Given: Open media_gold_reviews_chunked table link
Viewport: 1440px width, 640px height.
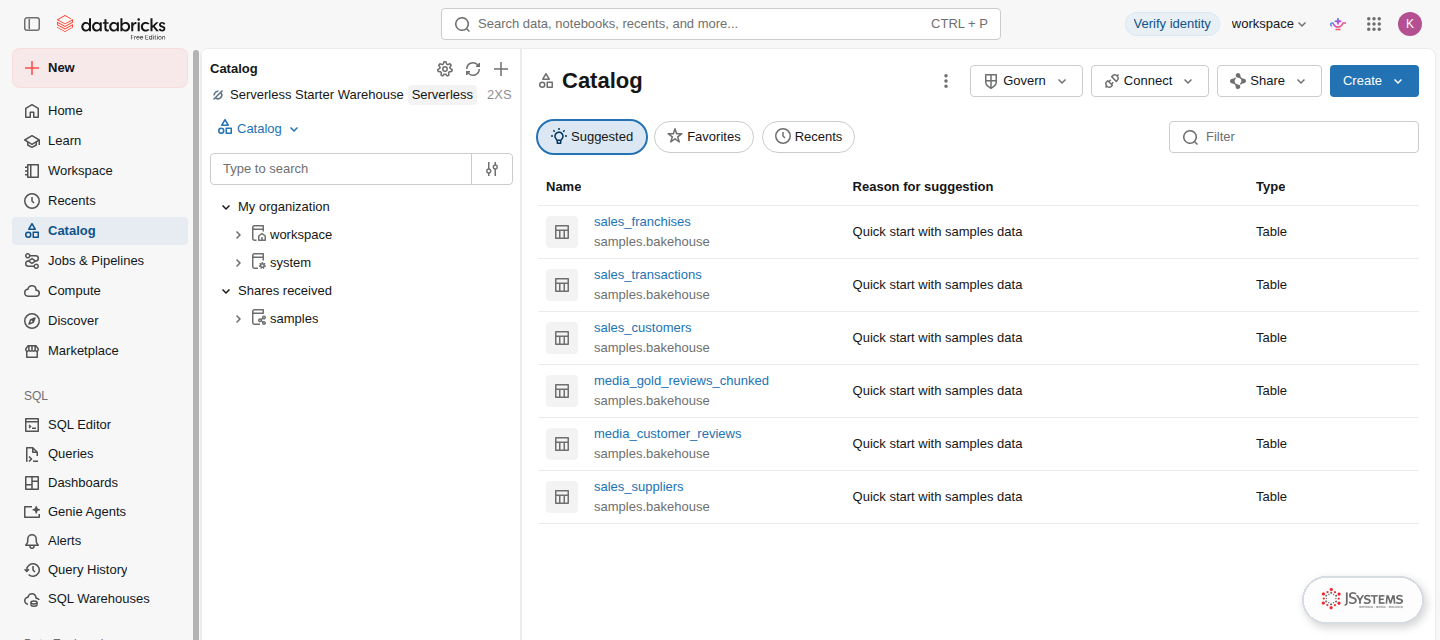Looking at the screenshot, I should (681, 381).
